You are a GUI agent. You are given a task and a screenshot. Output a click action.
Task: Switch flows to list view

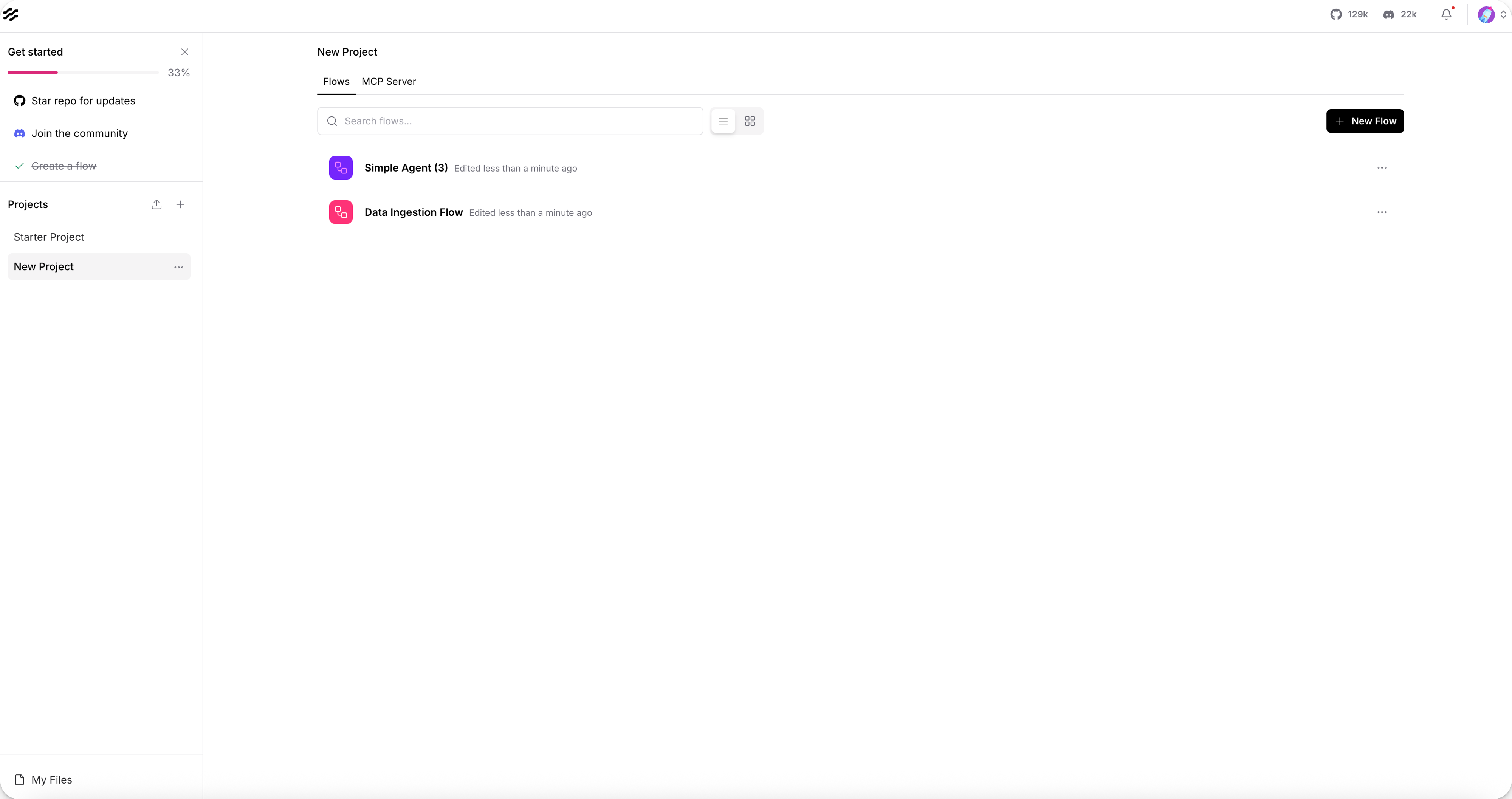pyautogui.click(x=722, y=121)
